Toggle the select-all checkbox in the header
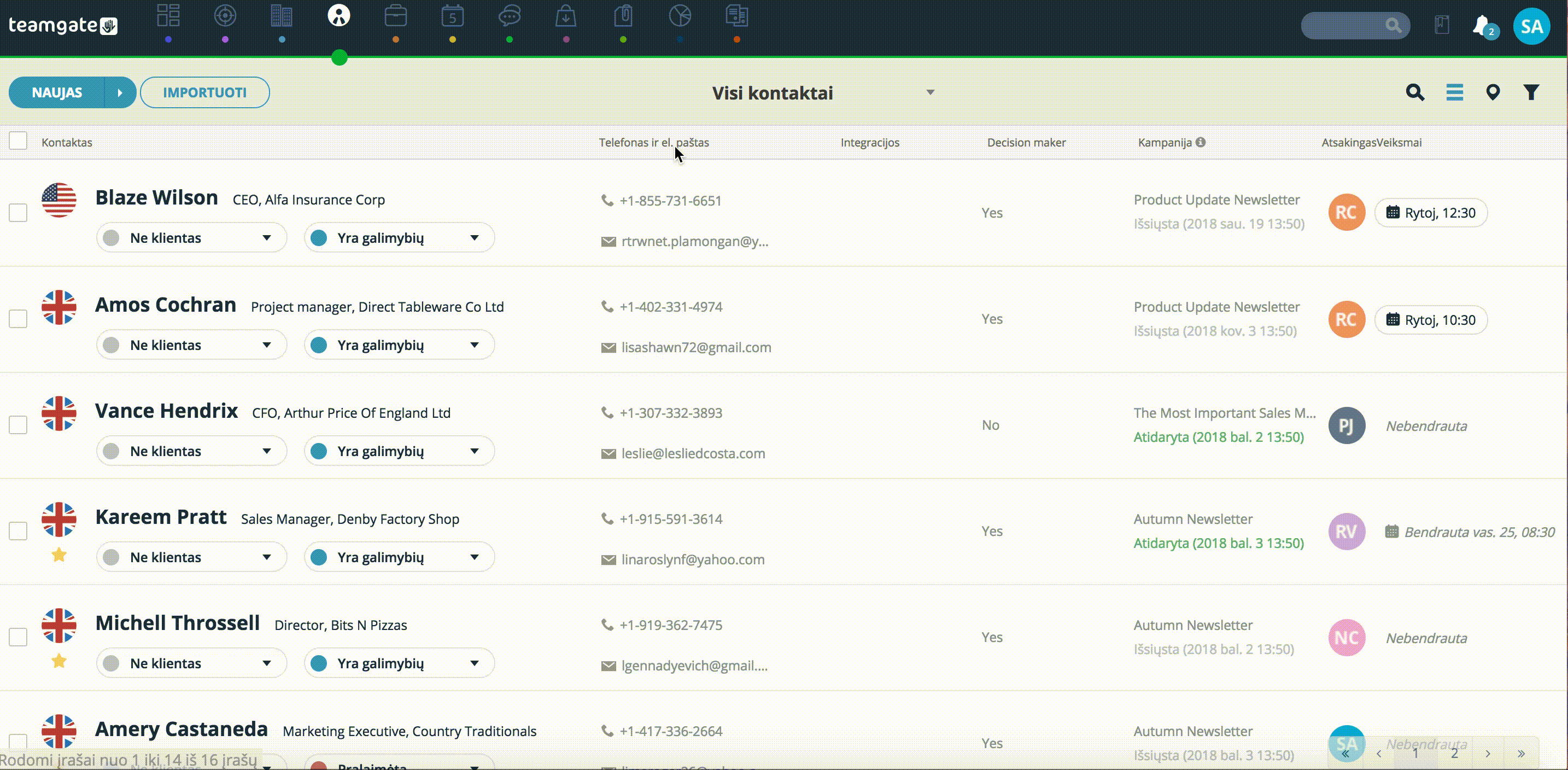The height and width of the screenshot is (770, 1568). 18,141
